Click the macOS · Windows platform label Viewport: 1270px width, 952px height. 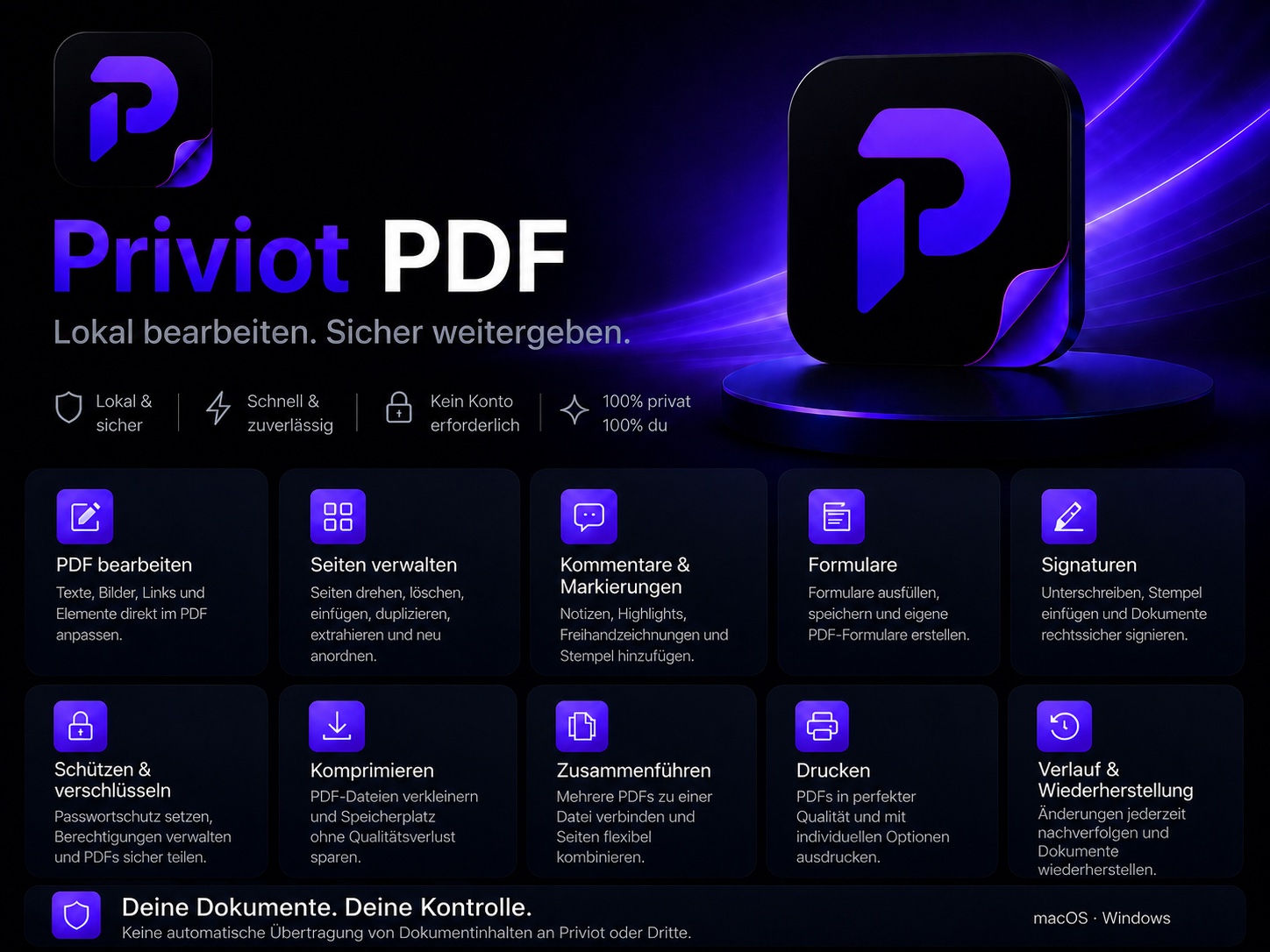1102,918
